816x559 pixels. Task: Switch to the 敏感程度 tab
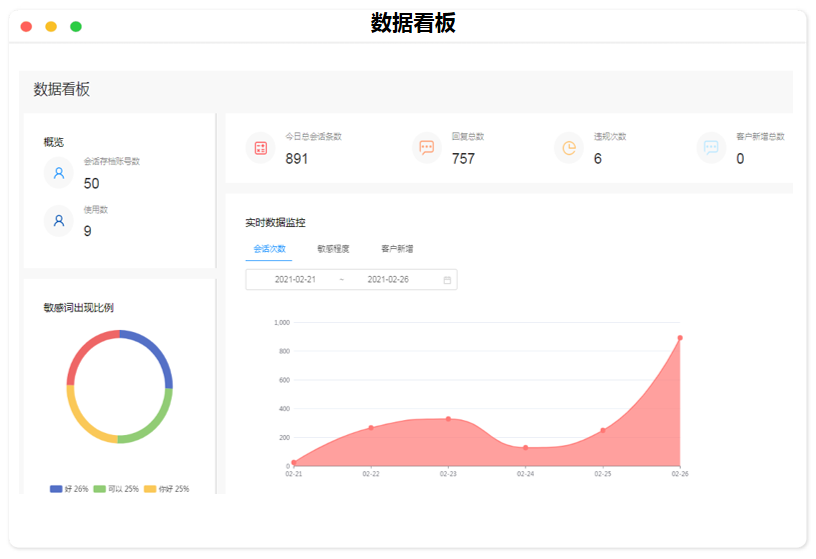334,249
